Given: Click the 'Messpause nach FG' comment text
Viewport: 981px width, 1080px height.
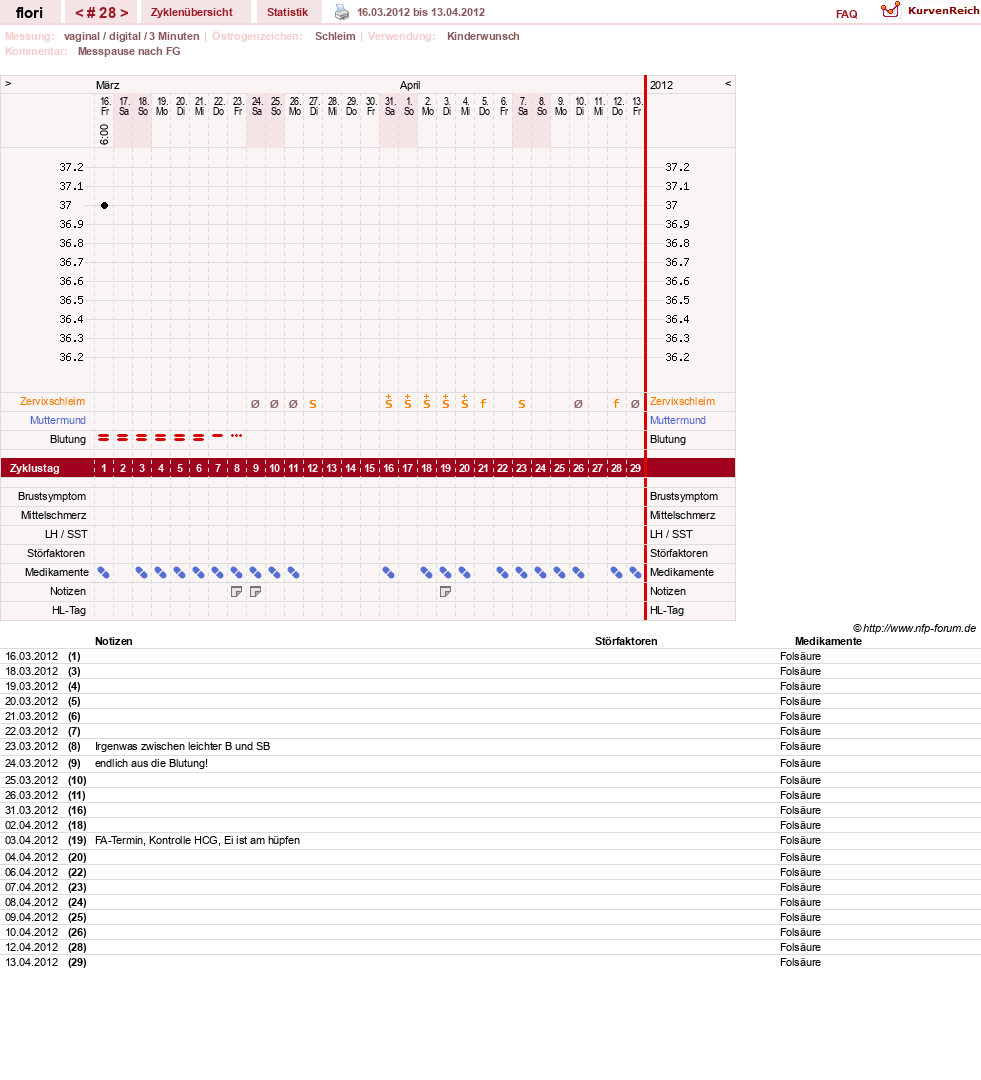Looking at the screenshot, I should [129, 51].
